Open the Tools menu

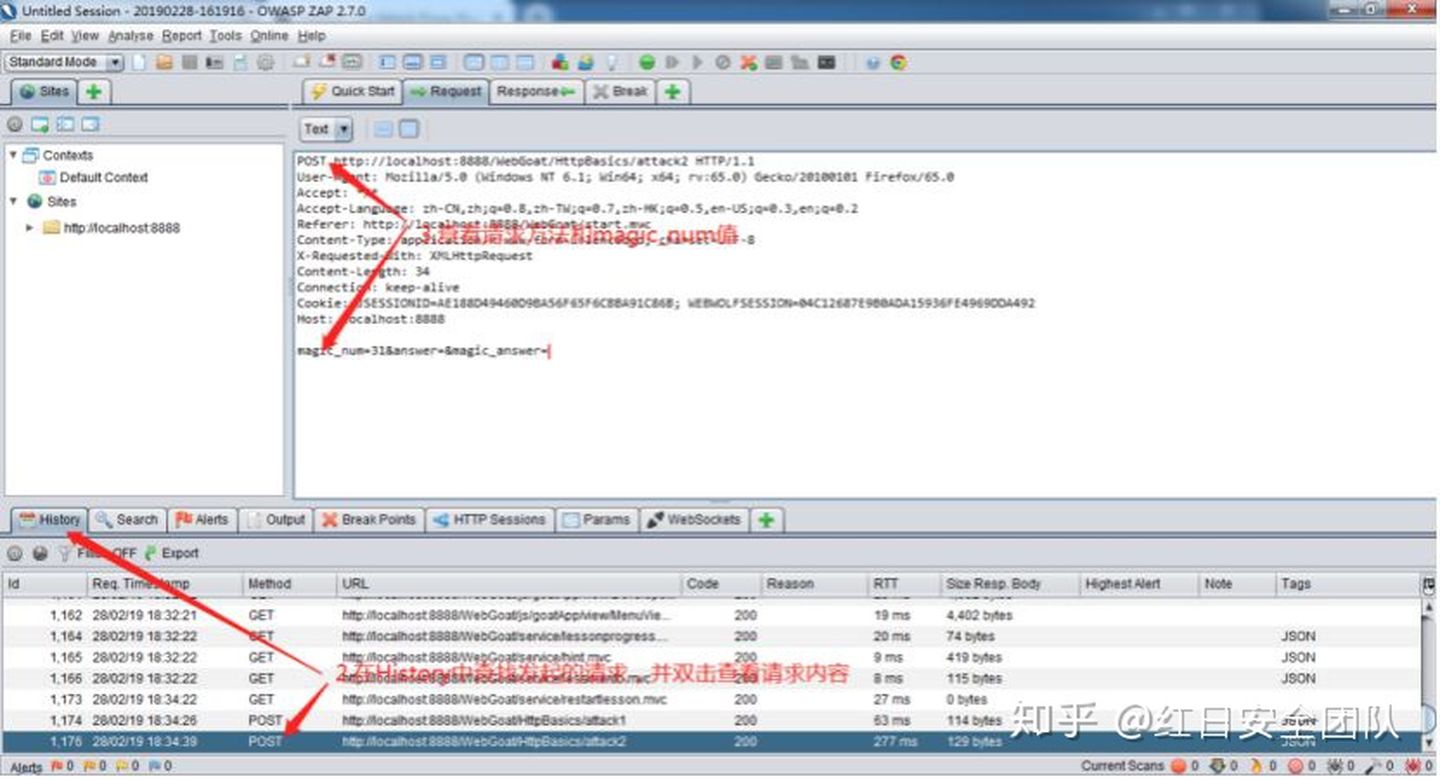pyautogui.click(x=225, y=36)
